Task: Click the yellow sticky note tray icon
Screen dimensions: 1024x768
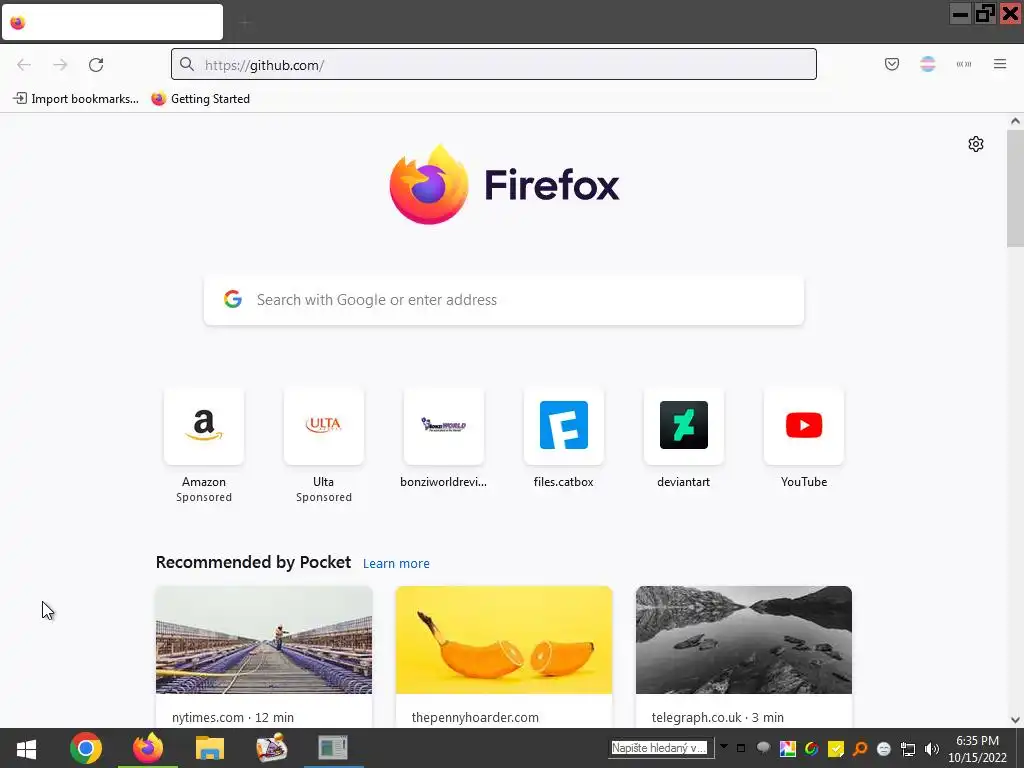Action: (835, 748)
